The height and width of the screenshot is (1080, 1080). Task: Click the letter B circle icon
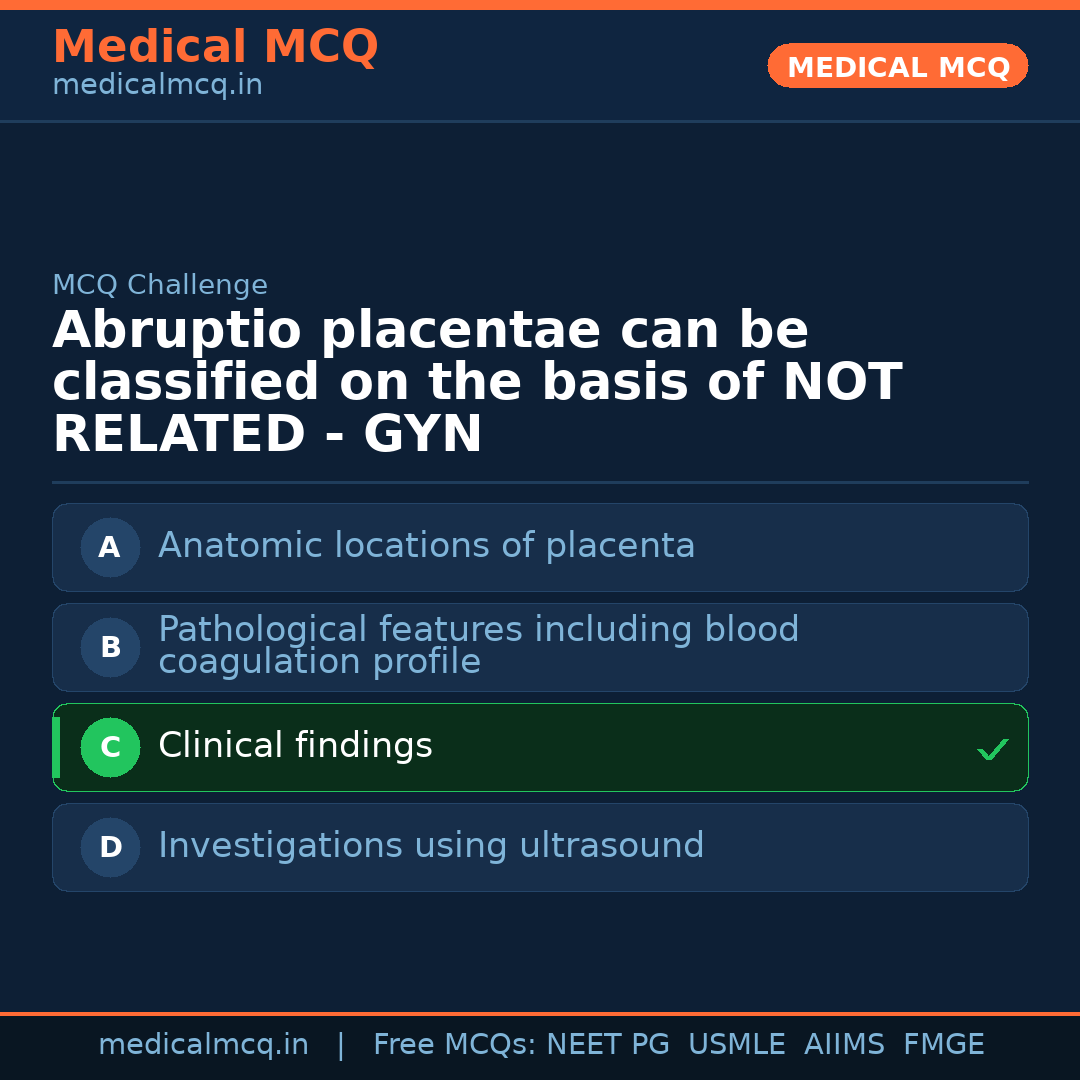coord(110,647)
